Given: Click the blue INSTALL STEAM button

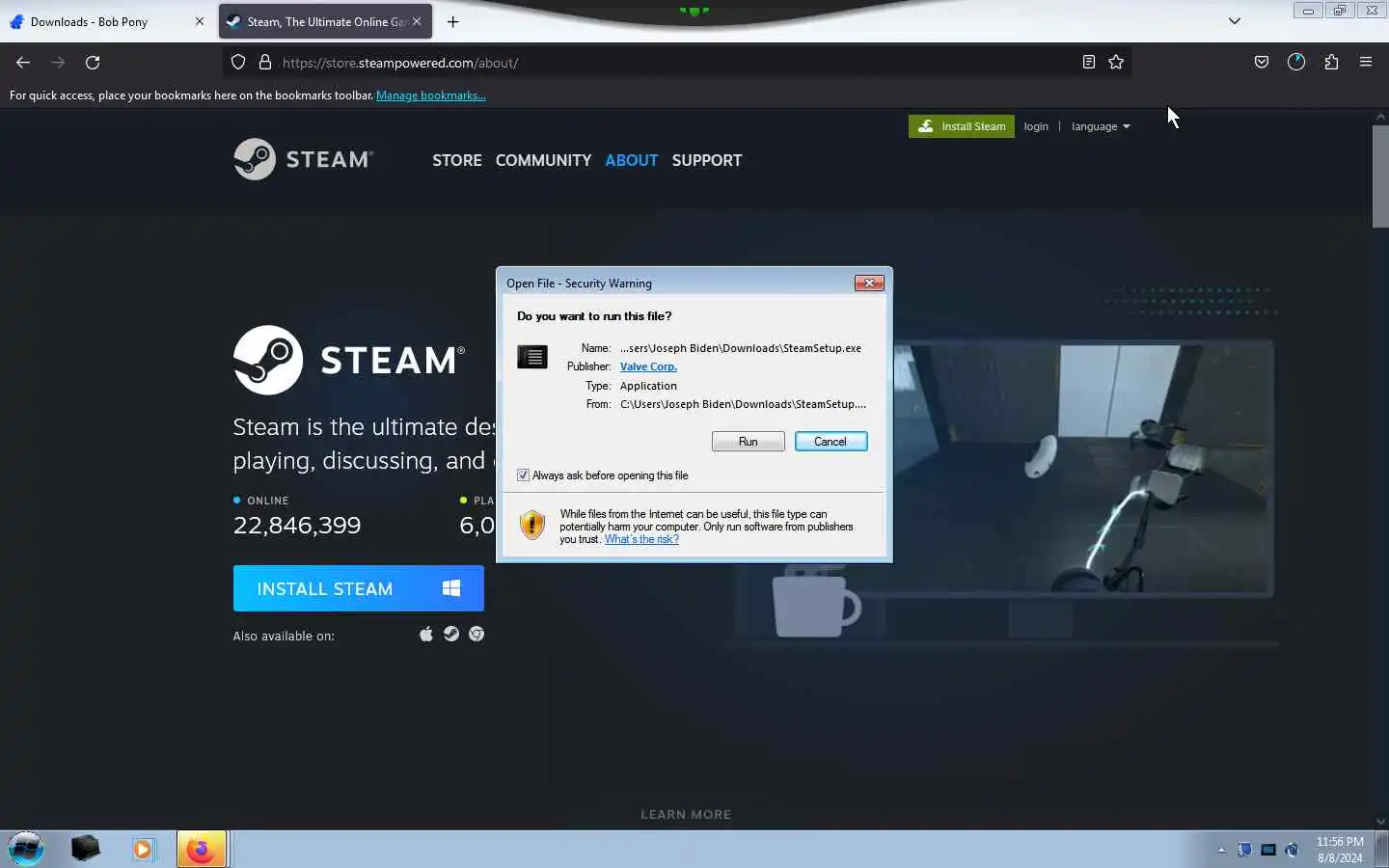Looking at the screenshot, I should coord(359,588).
